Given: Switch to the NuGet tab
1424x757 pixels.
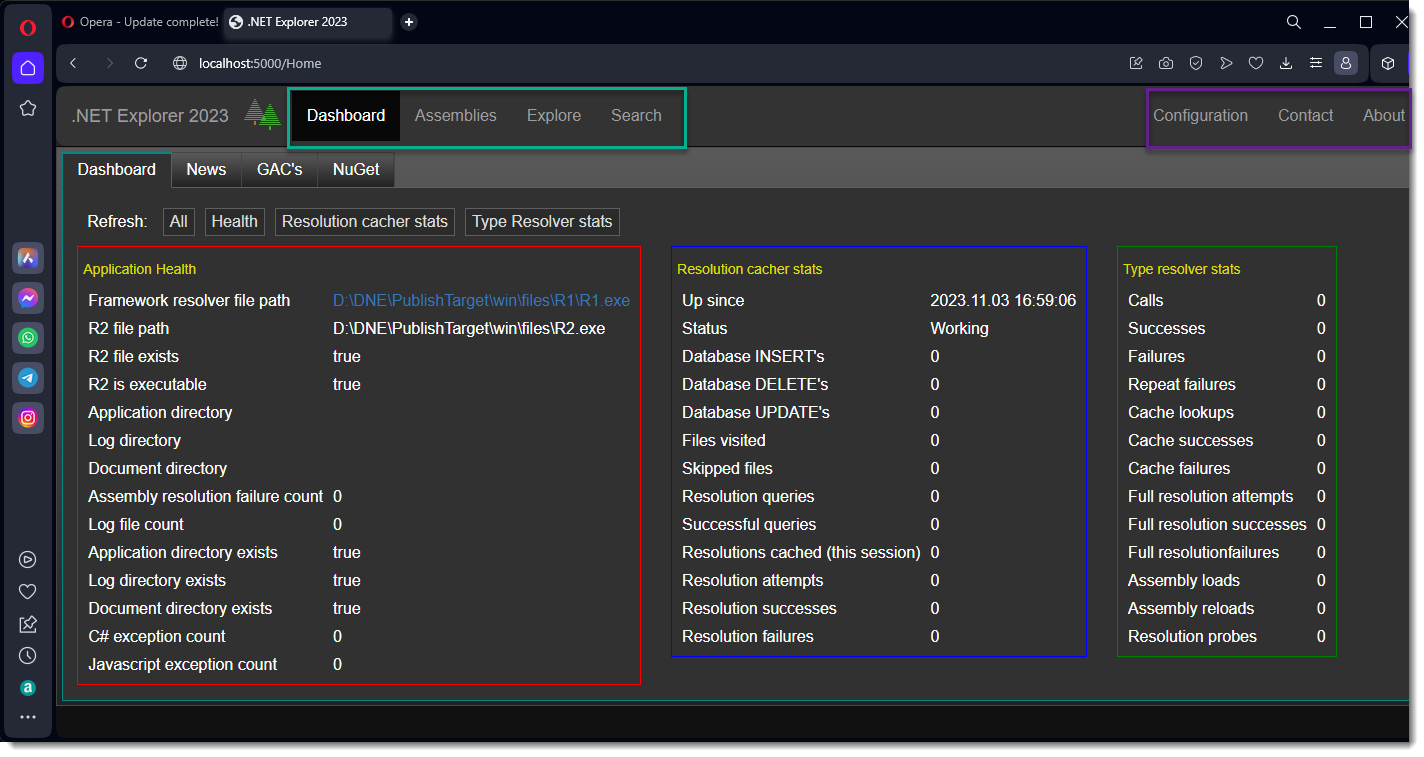Looking at the screenshot, I should pos(356,170).
